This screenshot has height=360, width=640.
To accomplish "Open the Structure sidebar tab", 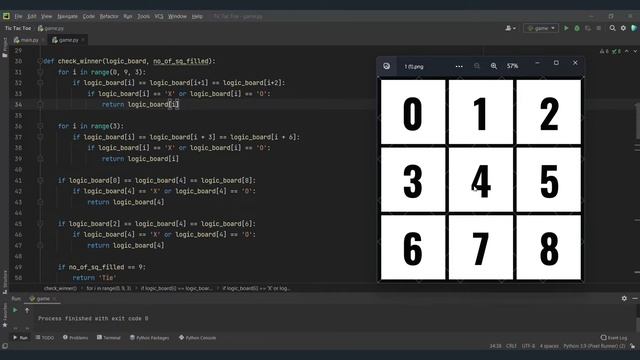I will 4,282.
